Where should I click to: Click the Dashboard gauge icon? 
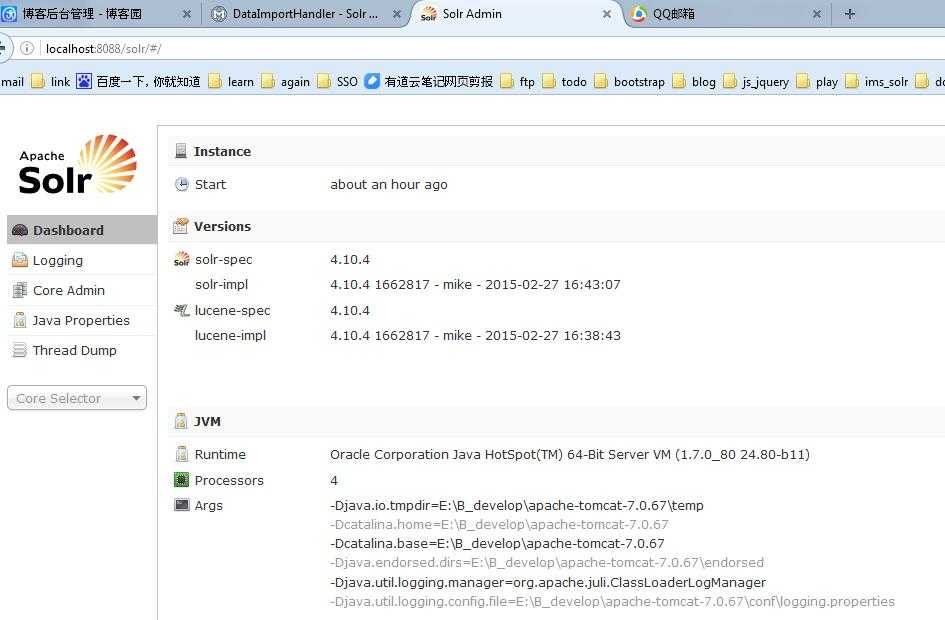pyautogui.click(x=20, y=230)
